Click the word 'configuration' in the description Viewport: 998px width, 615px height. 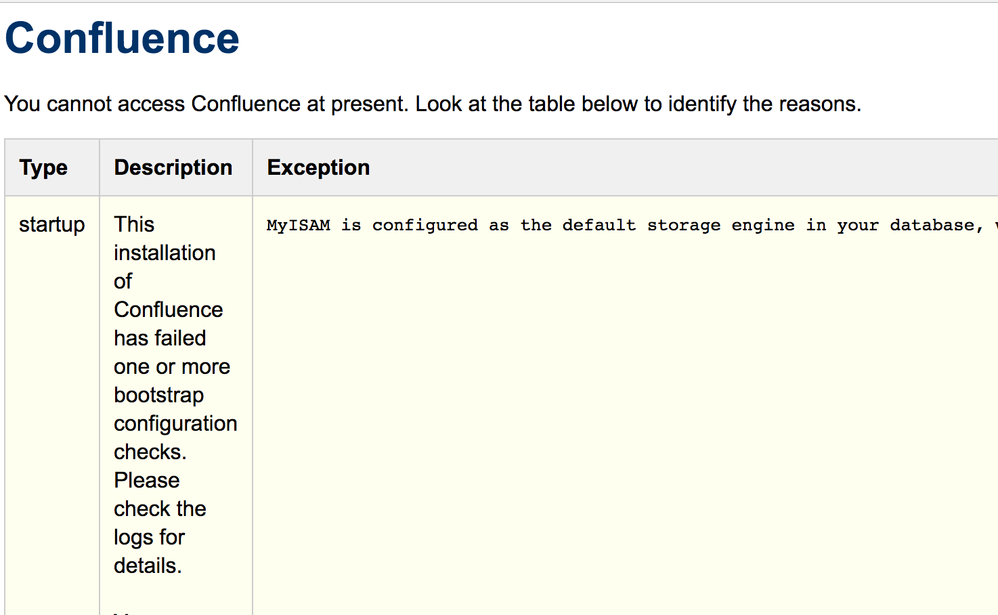pos(175,424)
